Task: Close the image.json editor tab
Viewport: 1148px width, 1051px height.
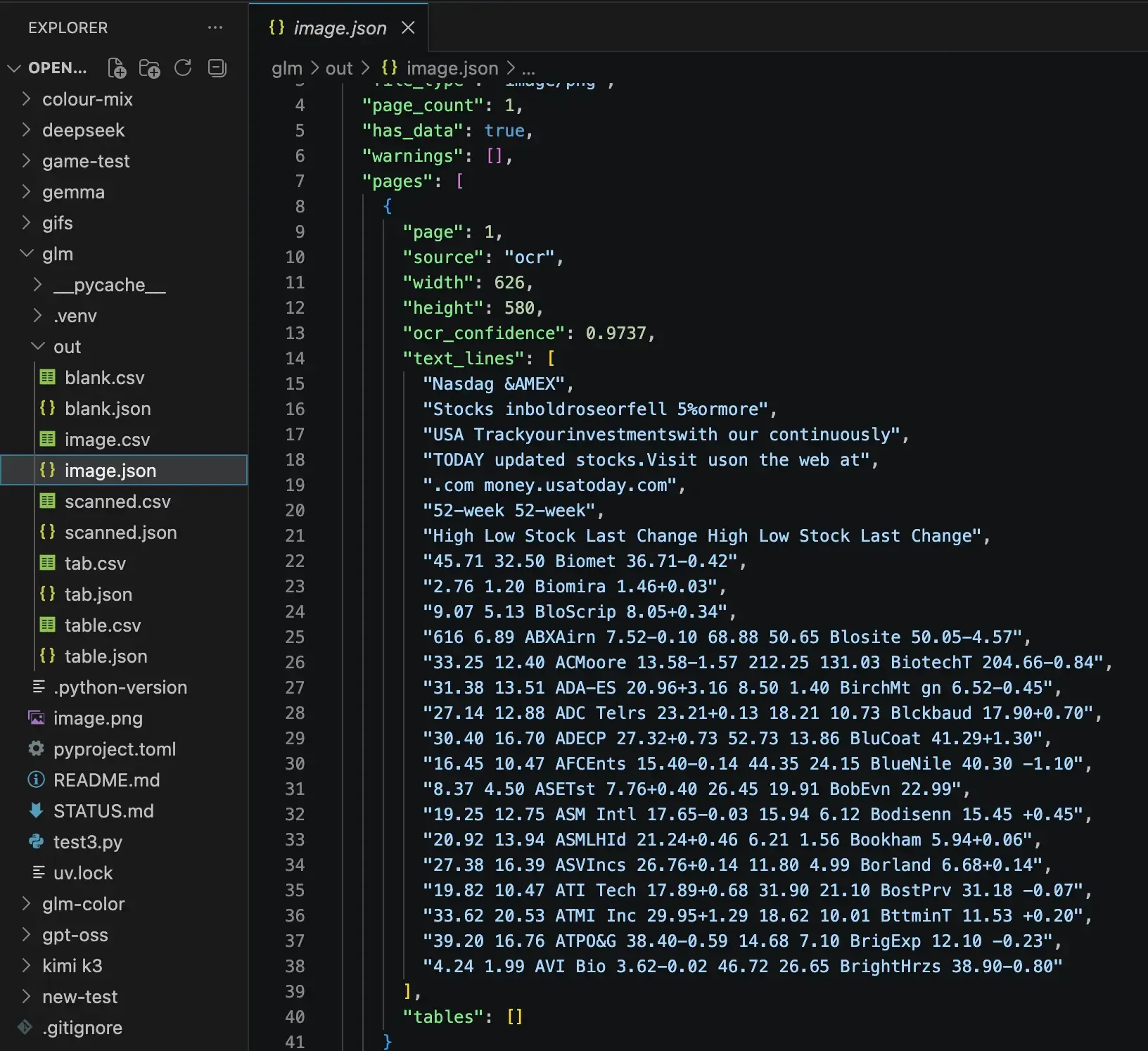Action: (408, 27)
